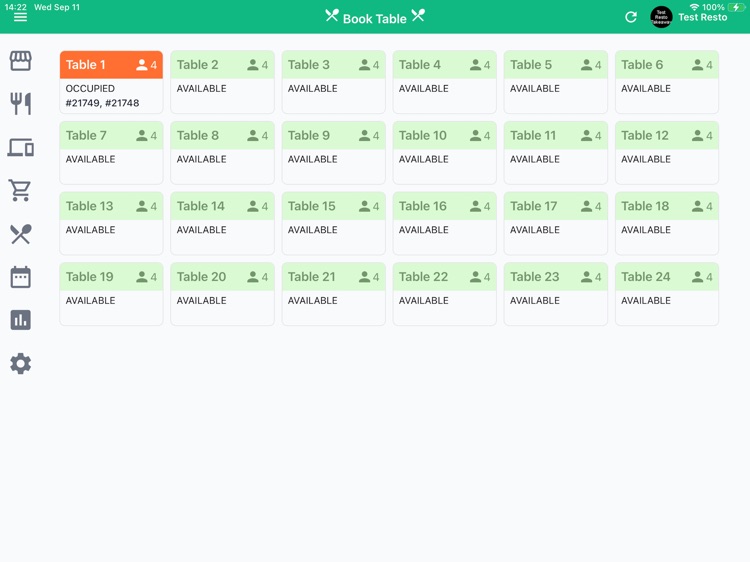Click the seat count icon on Table 6

(697, 65)
